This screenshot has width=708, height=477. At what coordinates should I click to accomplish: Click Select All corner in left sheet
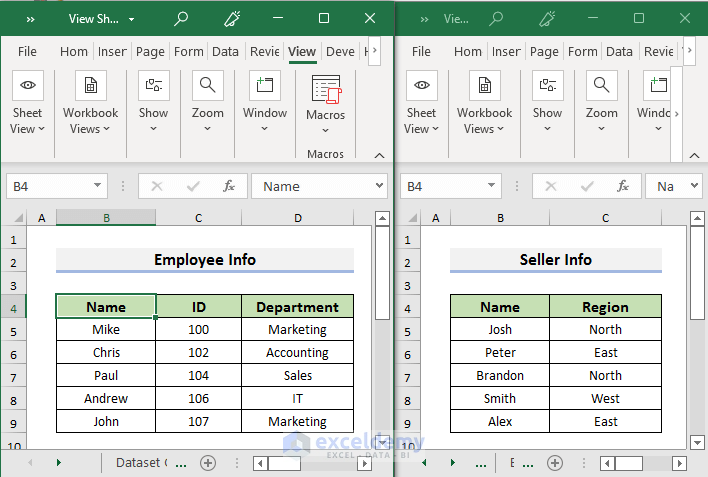click(x=18, y=218)
